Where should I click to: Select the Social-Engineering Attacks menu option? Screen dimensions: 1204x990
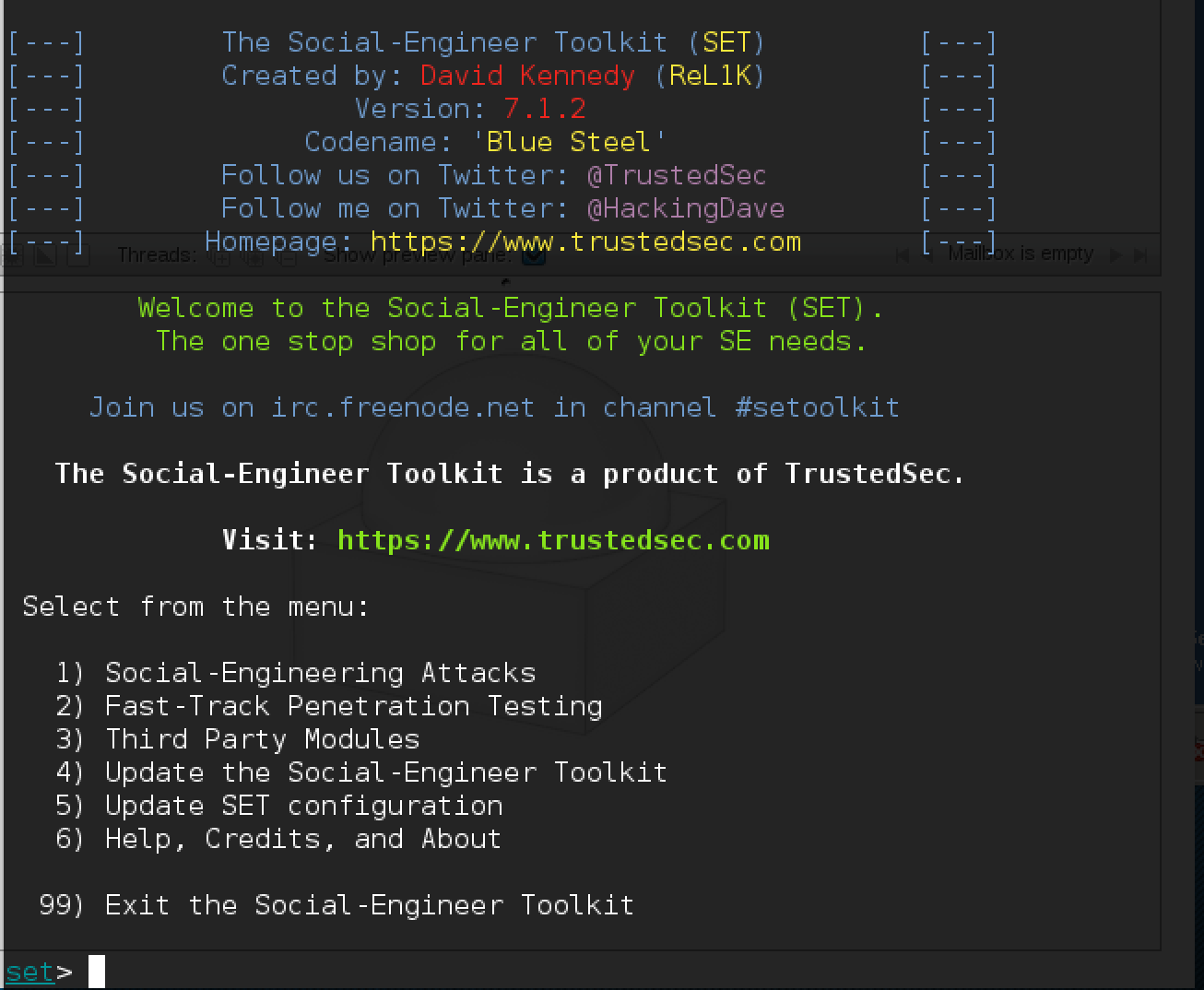[x=320, y=673]
